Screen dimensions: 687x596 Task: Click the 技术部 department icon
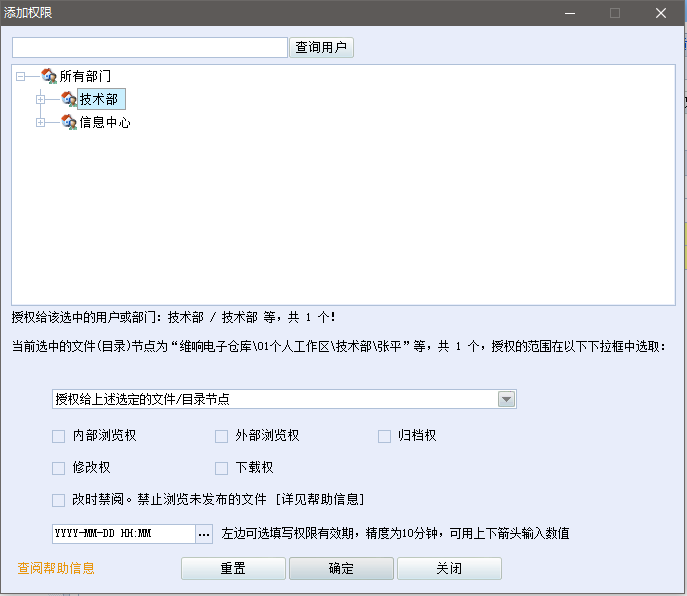click(68, 99)
